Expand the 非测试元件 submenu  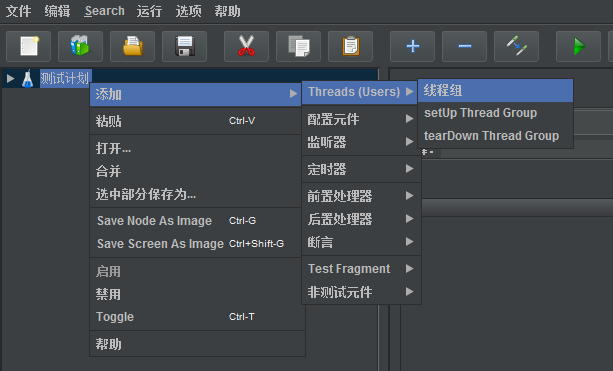pyautogui.click(x=361, y=292)
